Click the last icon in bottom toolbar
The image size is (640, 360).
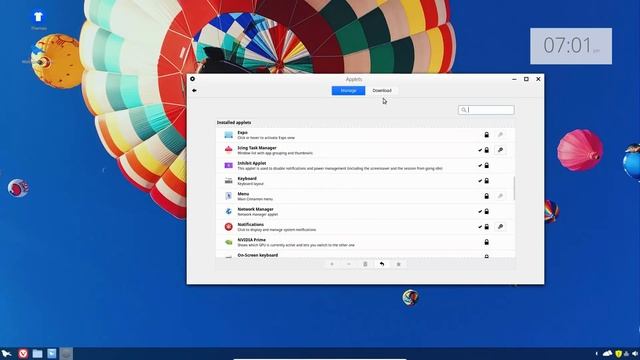point(399,264)
